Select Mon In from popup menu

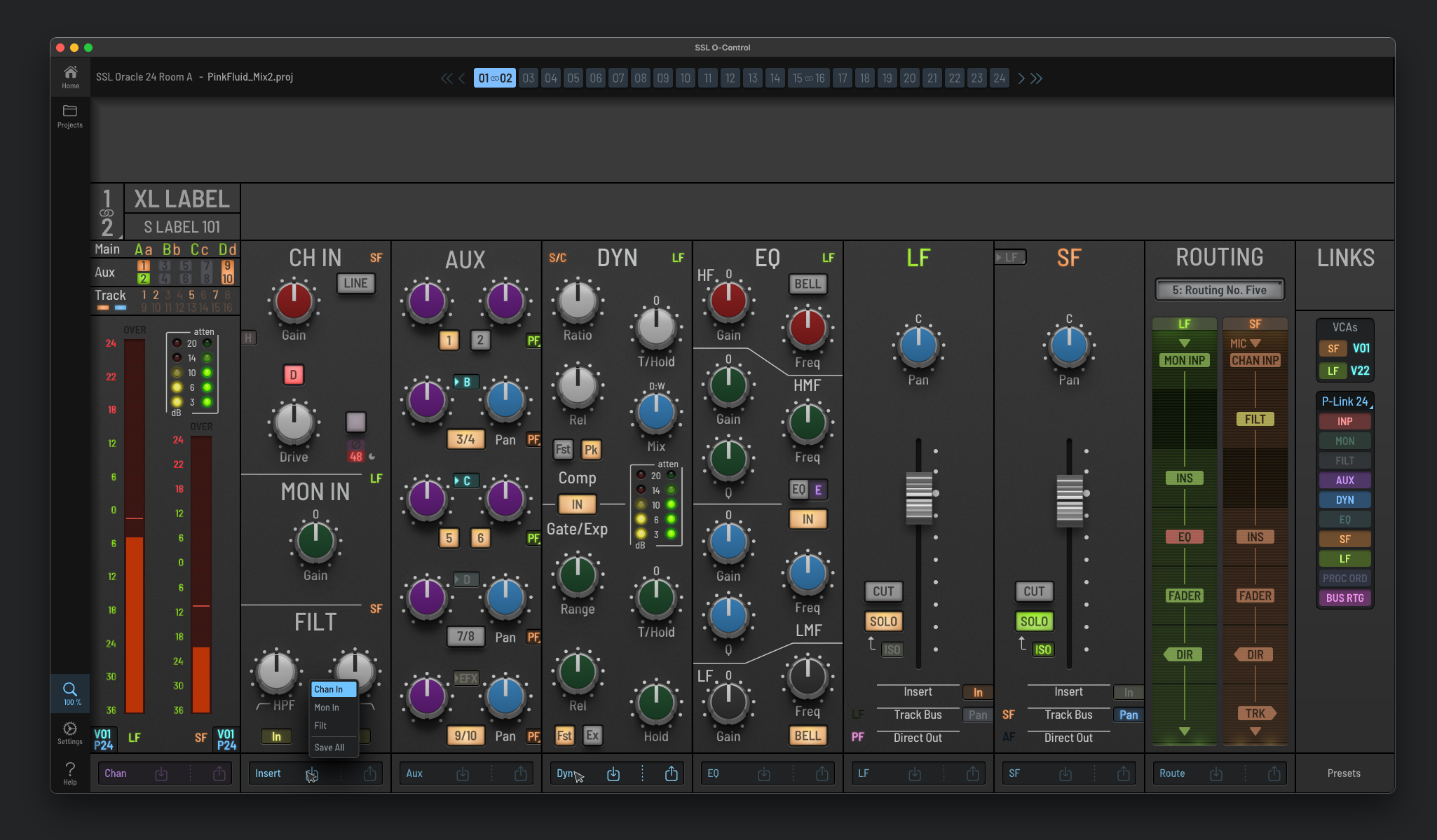point(334,708)
